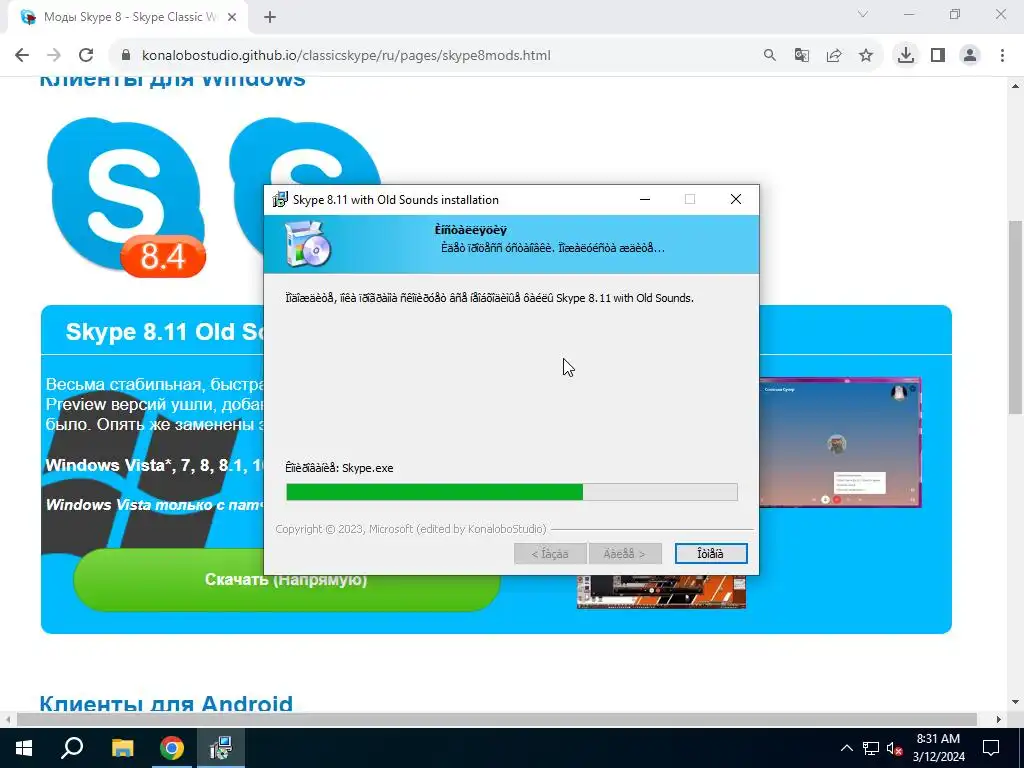Viewport: 1024px width, 768px height.
Task: Click the installer CD box icon in header
Action: (x=308, y=244)
